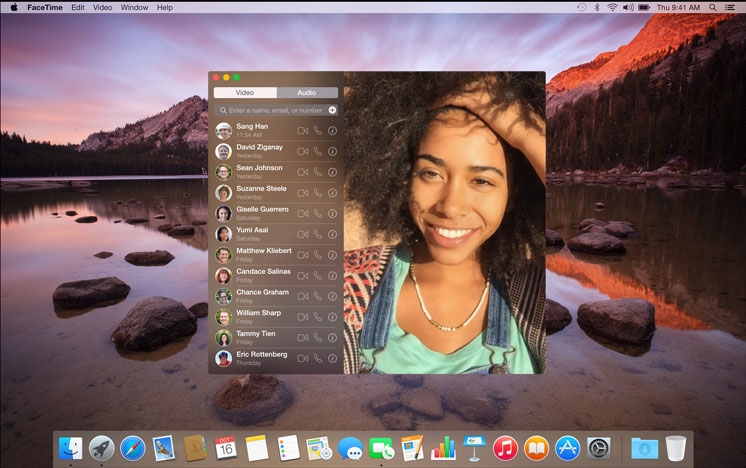The image size is (746, 468).
Task: Click the add contact plus button in search field
Action: tap(332, 110)
